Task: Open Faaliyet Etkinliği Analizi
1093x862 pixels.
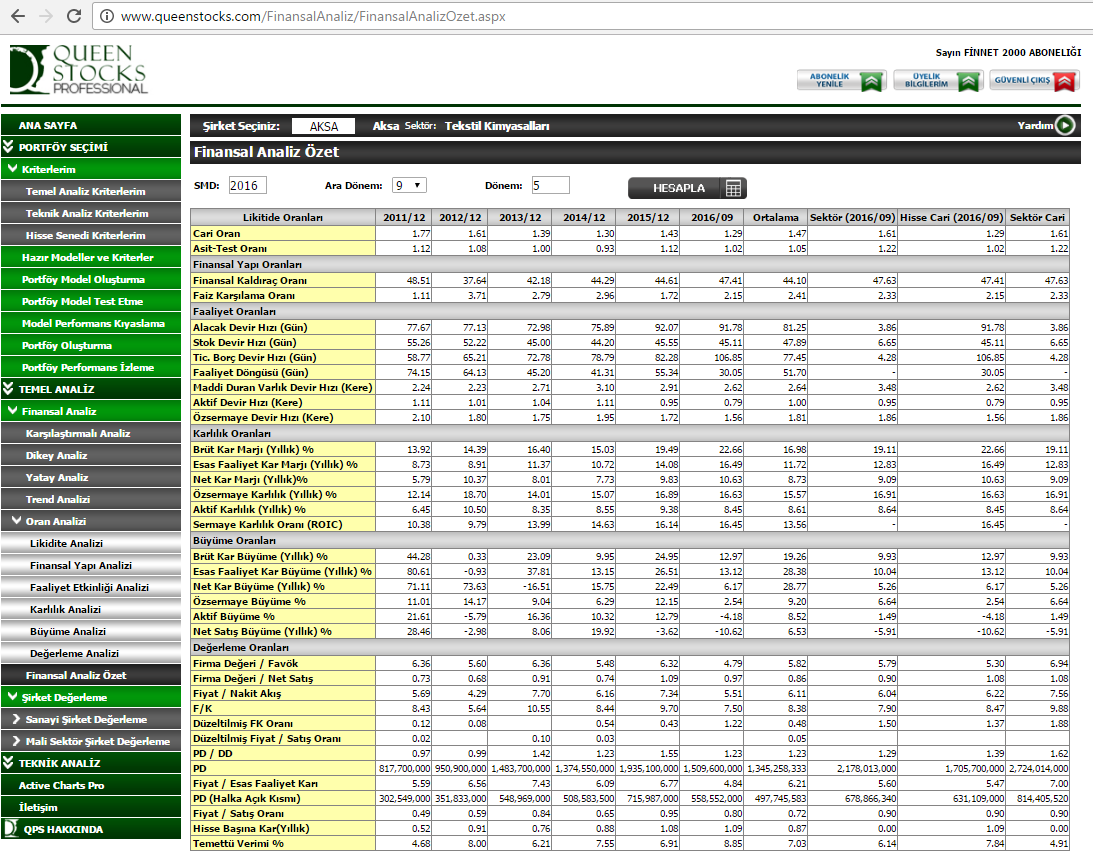Action: [91, 587]
